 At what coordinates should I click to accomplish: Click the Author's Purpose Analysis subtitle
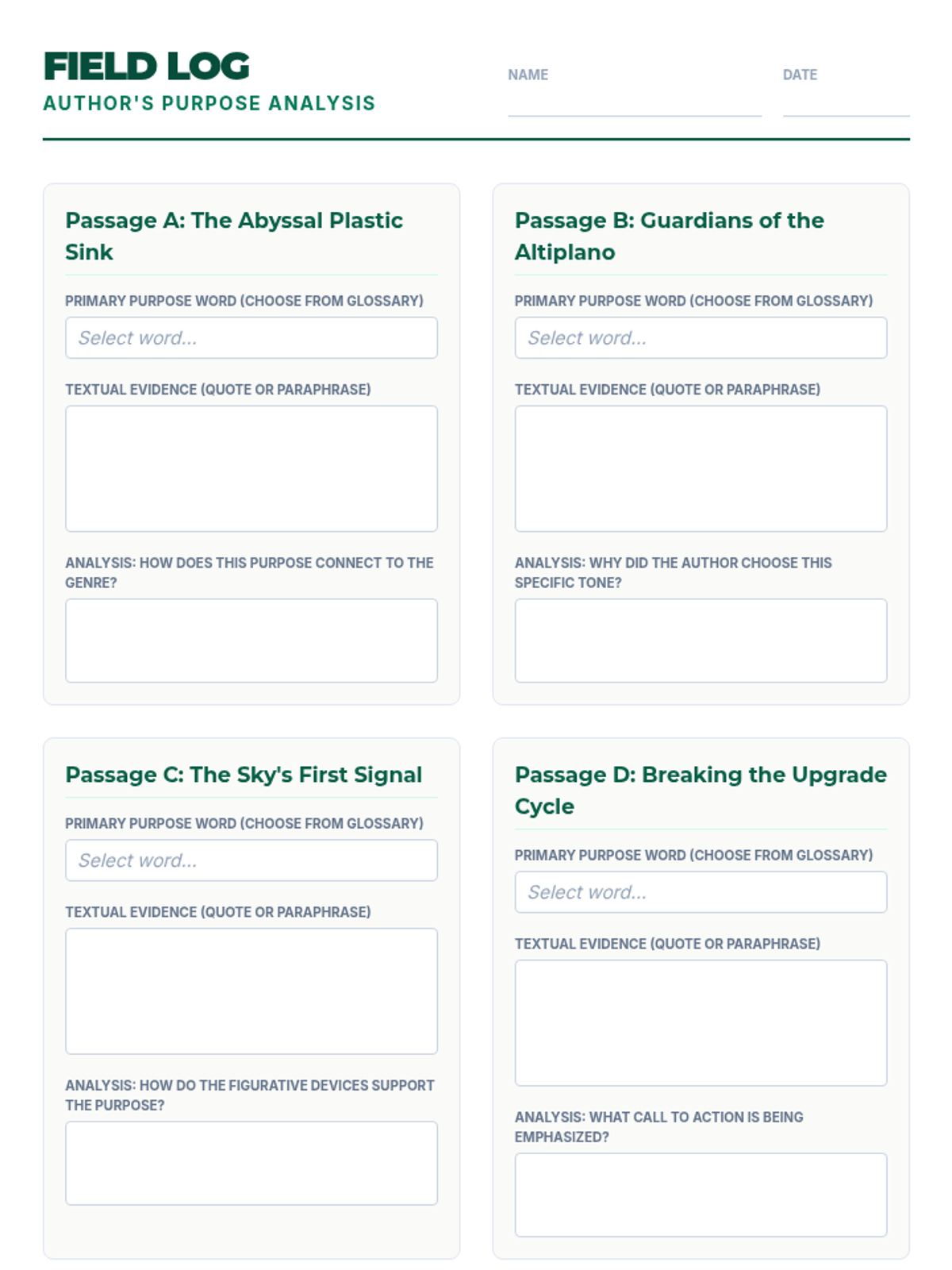point(209,104)
